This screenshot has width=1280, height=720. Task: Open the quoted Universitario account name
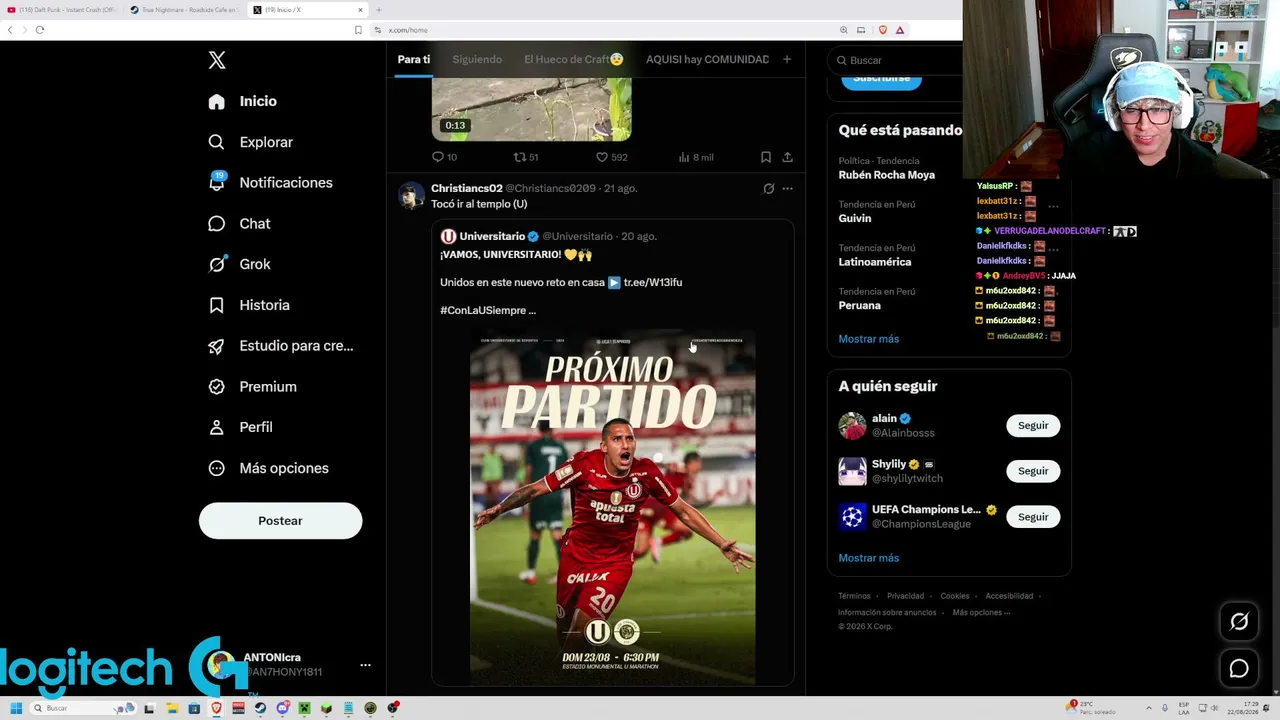(492, 236)
